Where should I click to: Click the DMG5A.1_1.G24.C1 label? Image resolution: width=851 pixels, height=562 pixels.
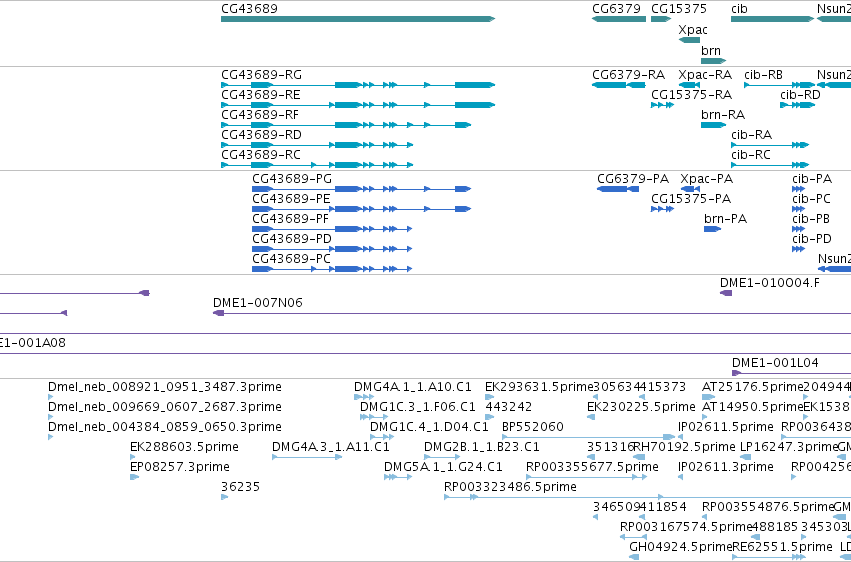coord(443,468)
